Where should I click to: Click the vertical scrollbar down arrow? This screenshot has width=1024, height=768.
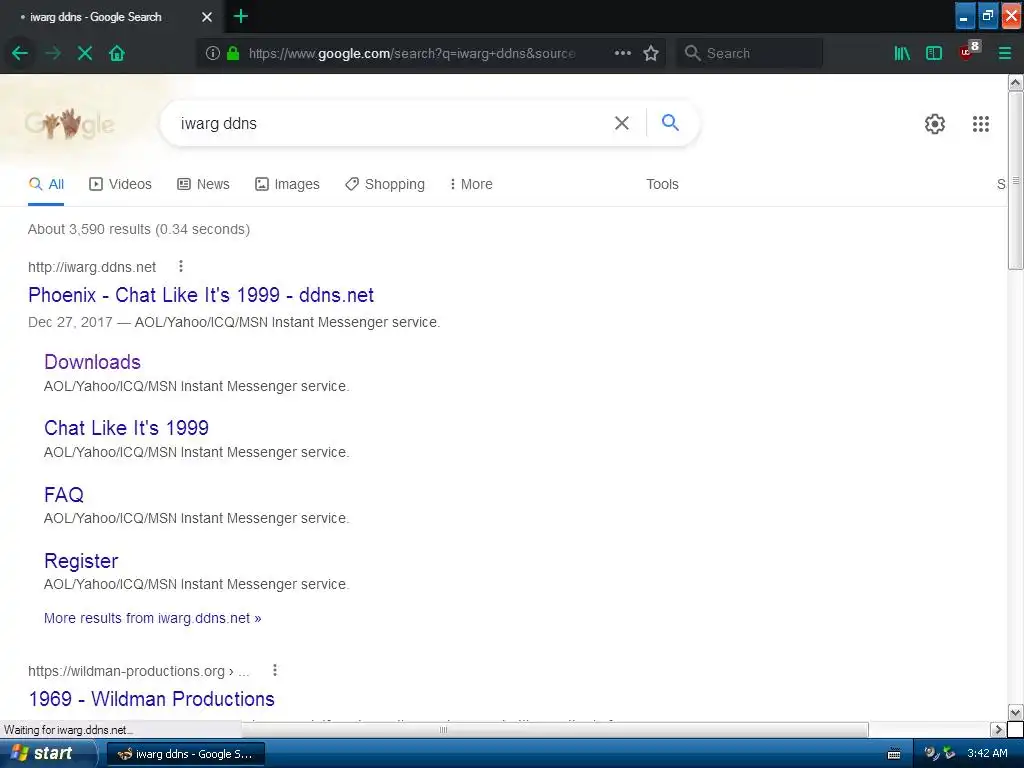coord(1015,712)
